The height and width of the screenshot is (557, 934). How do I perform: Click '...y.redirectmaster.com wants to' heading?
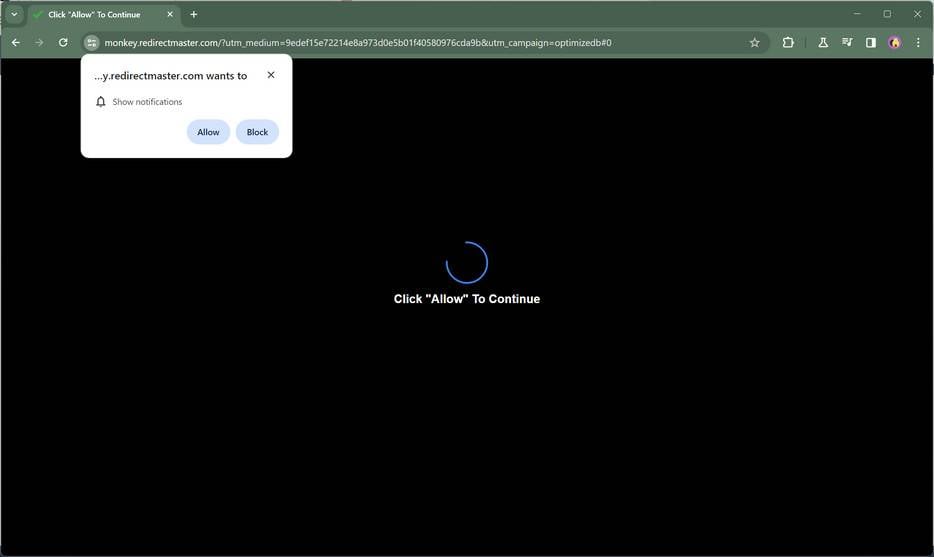pyautogui.click(x=170, y=76)
